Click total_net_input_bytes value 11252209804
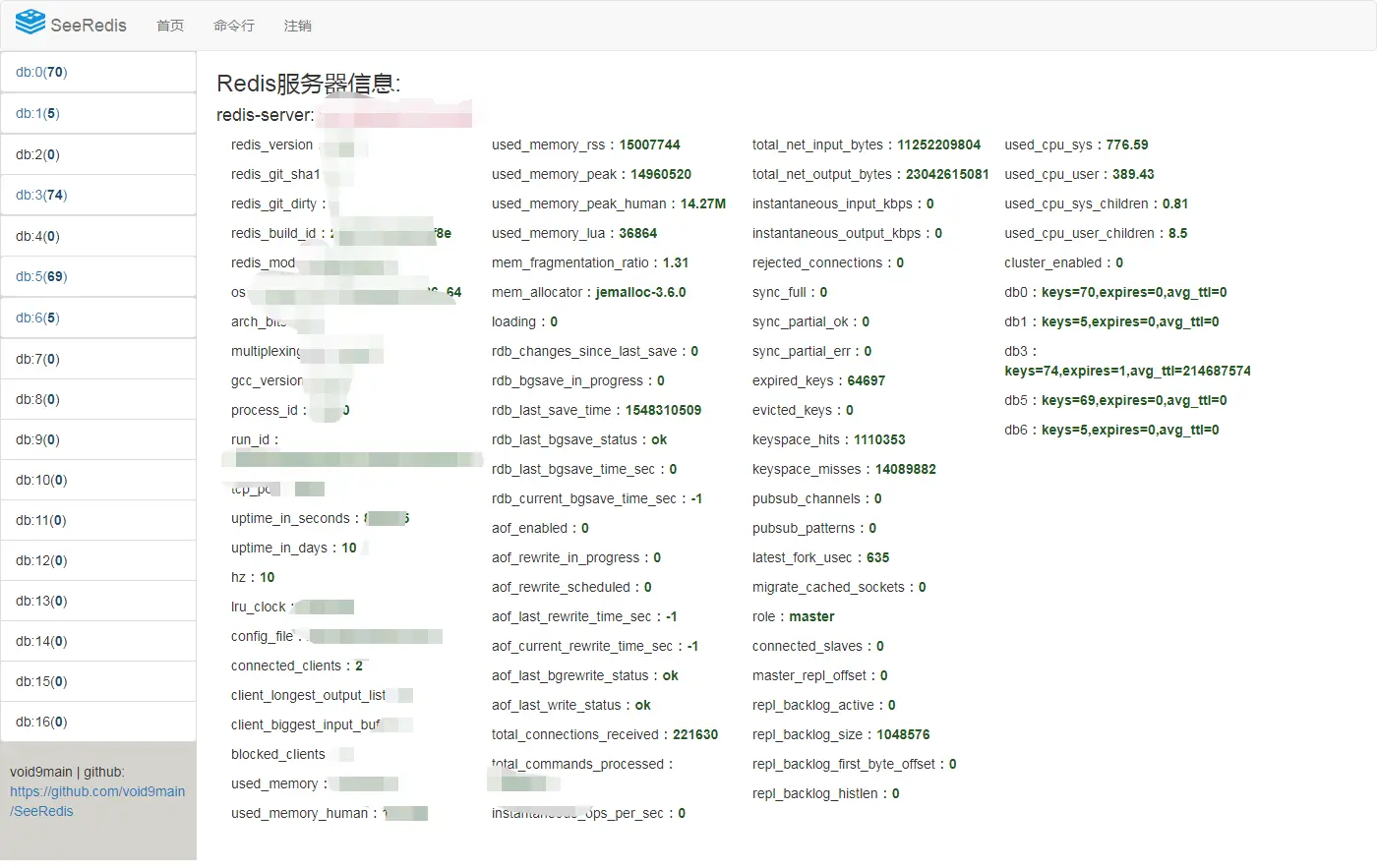 (939, 145)
